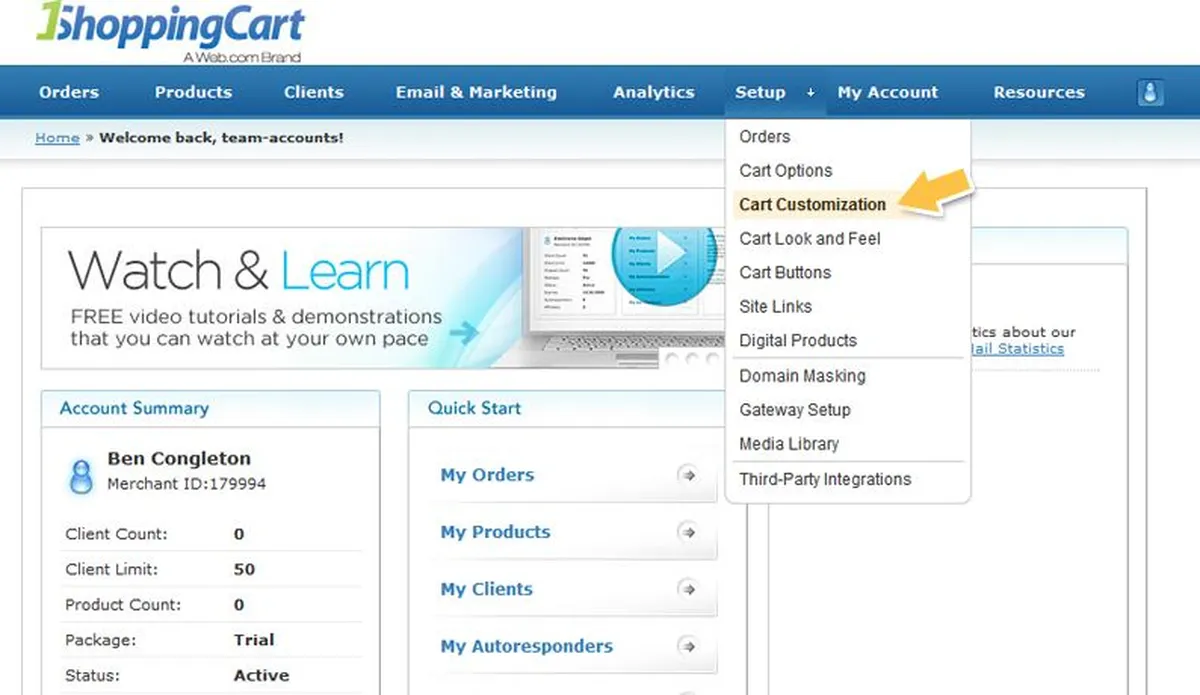Open the Orders navigation menu

pyautogui.click(x=69, y=92)
